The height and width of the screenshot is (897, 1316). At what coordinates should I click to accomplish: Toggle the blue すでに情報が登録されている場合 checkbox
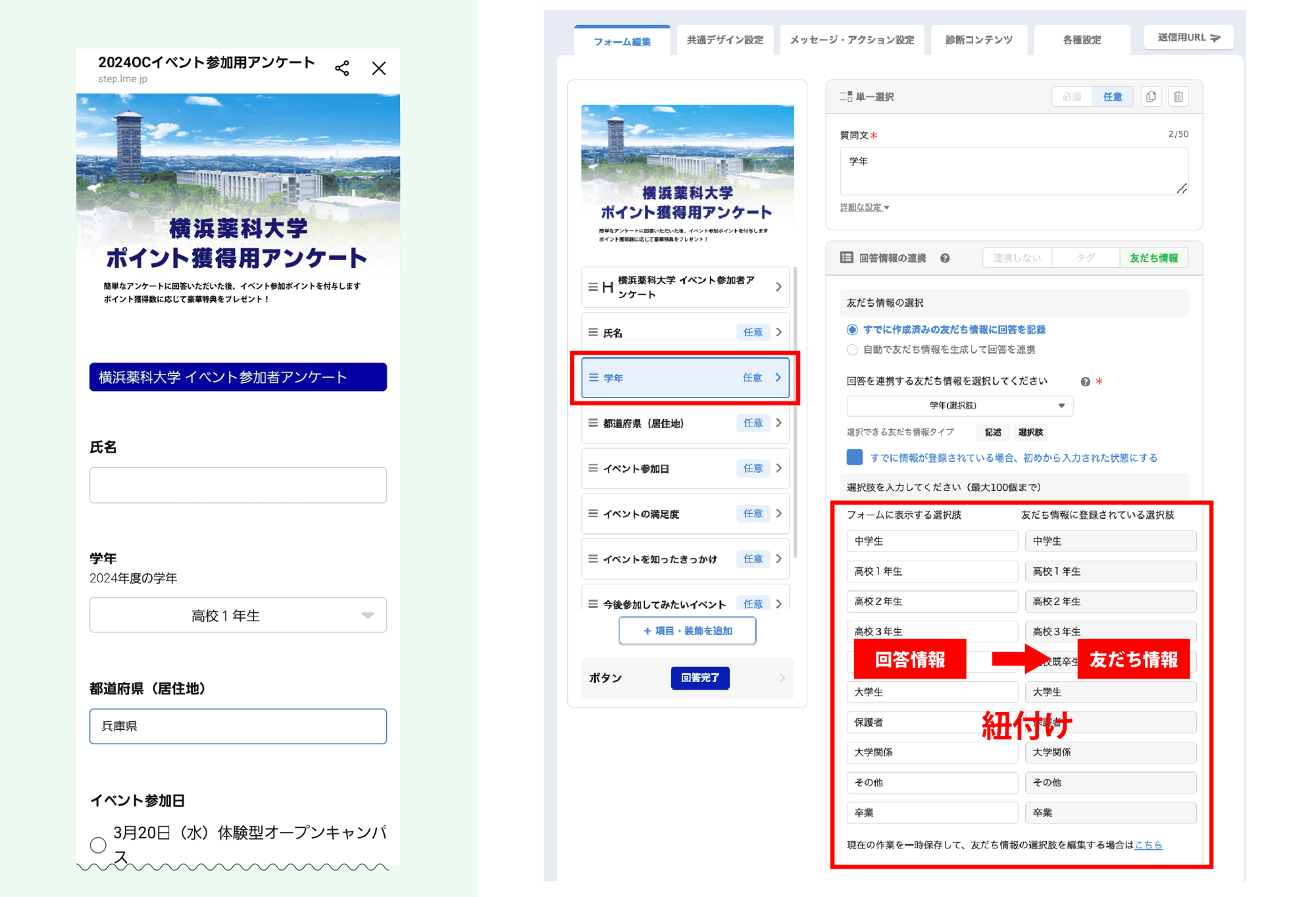click(x=854, y=457)
